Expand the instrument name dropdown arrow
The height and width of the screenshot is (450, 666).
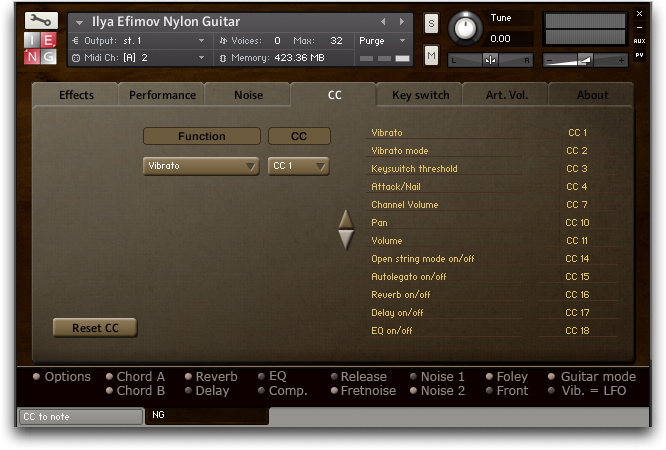tap(79, 22)
